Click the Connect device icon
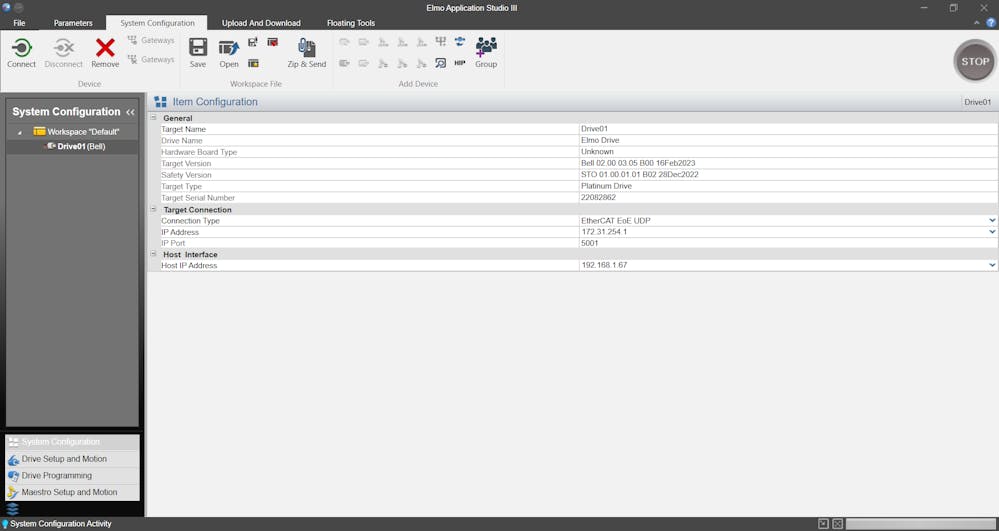999x531 pixels. (21, 49)
